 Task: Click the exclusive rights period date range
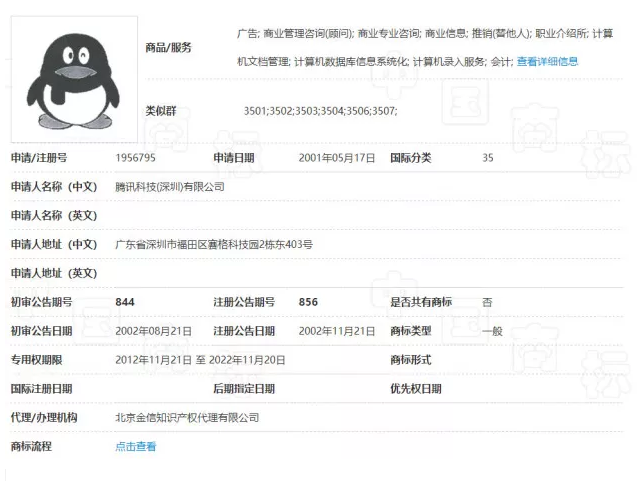point(200,360)
